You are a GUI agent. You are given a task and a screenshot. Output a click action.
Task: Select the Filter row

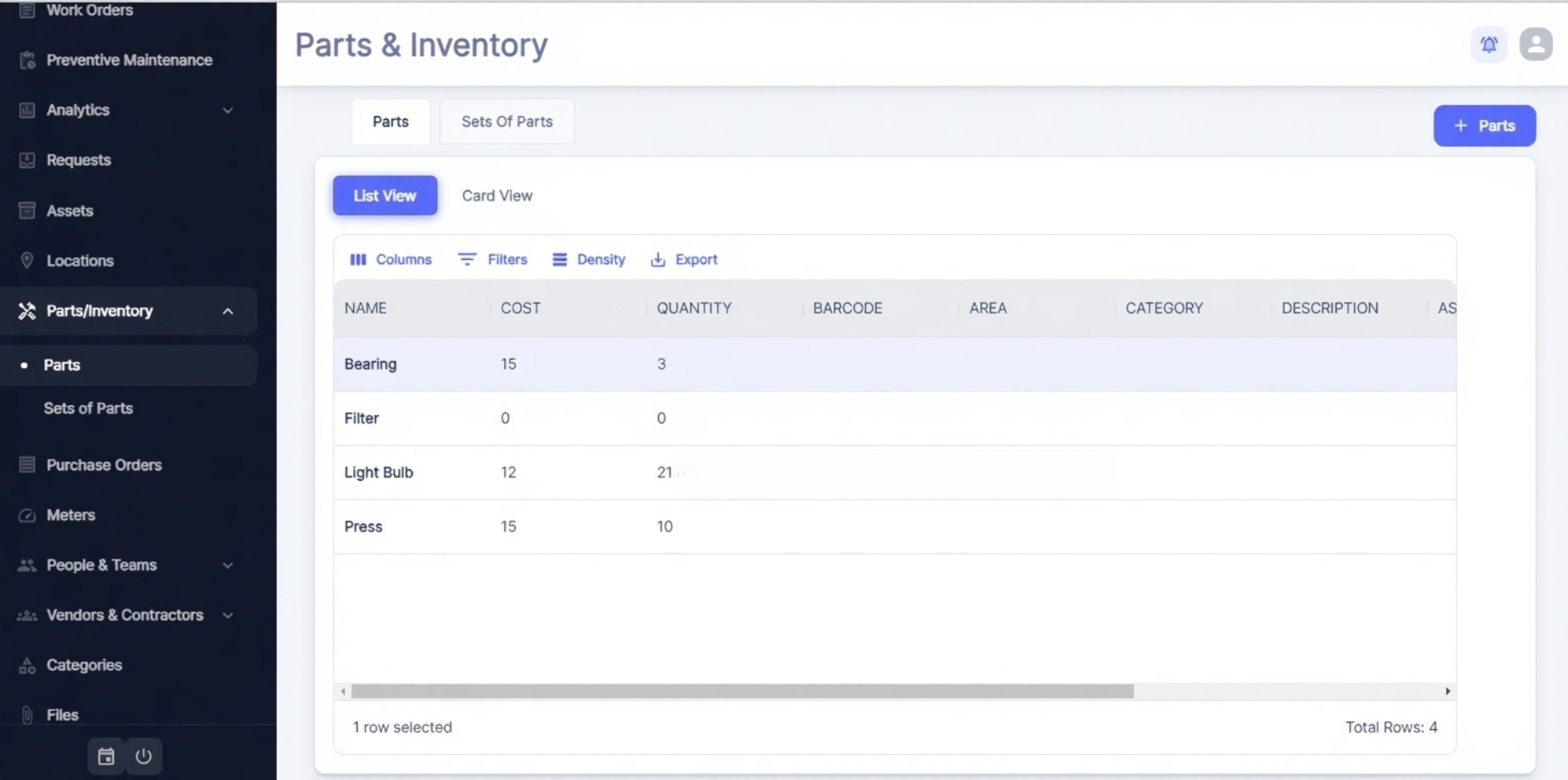click(x=362, y=418)
